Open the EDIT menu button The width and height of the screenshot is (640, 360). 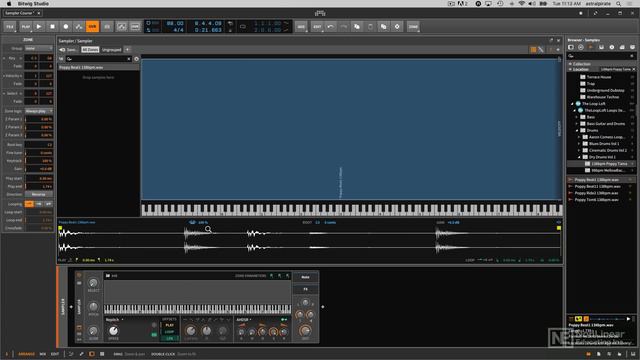pos(317,27)
